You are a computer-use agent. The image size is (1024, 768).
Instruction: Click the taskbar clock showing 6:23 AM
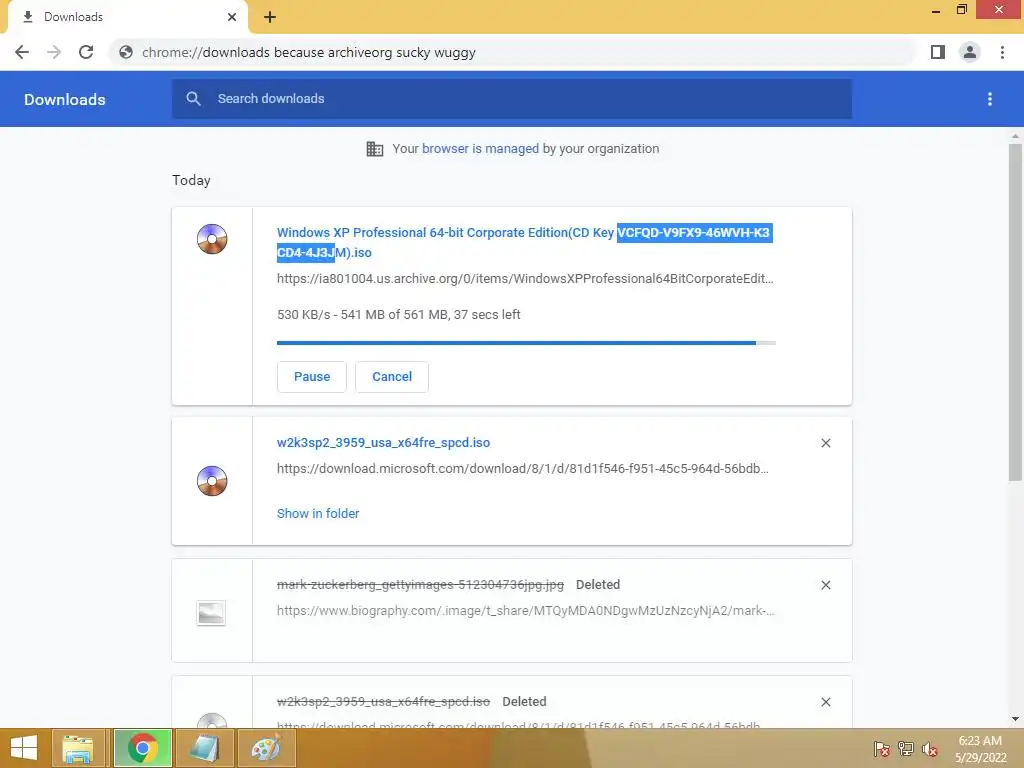click(x=980, y=749)
